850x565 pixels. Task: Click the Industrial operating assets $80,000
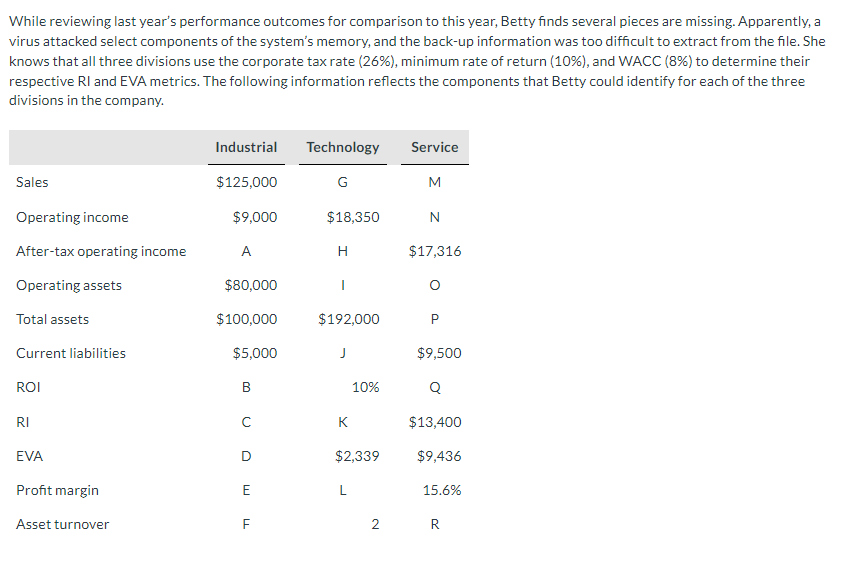251,286
